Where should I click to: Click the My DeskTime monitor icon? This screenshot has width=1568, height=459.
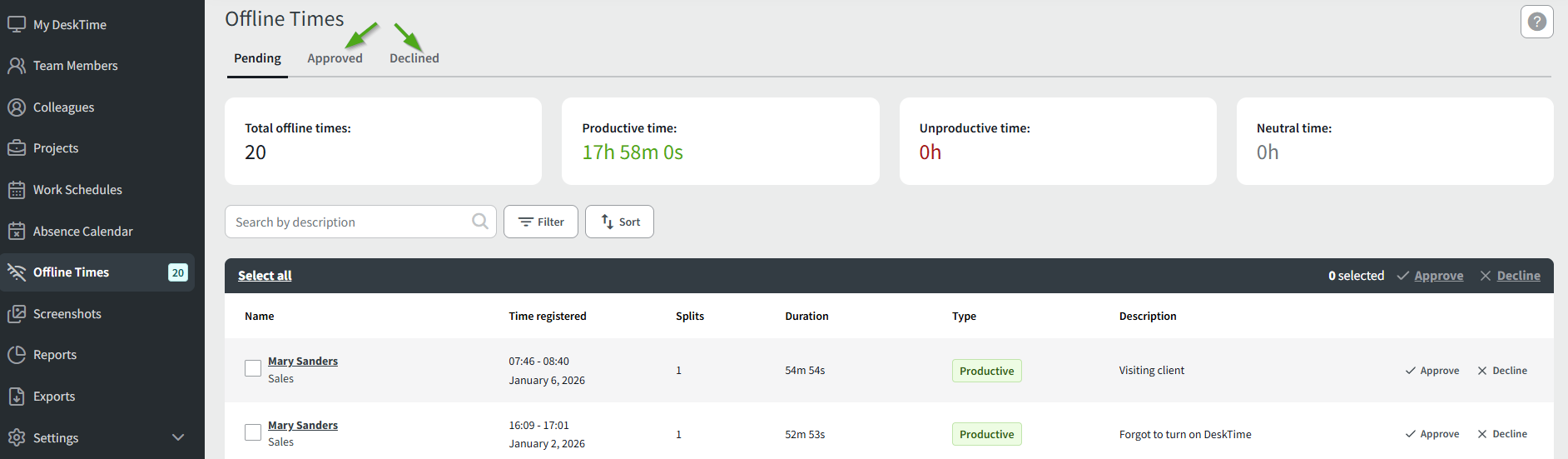coord(17,24)
